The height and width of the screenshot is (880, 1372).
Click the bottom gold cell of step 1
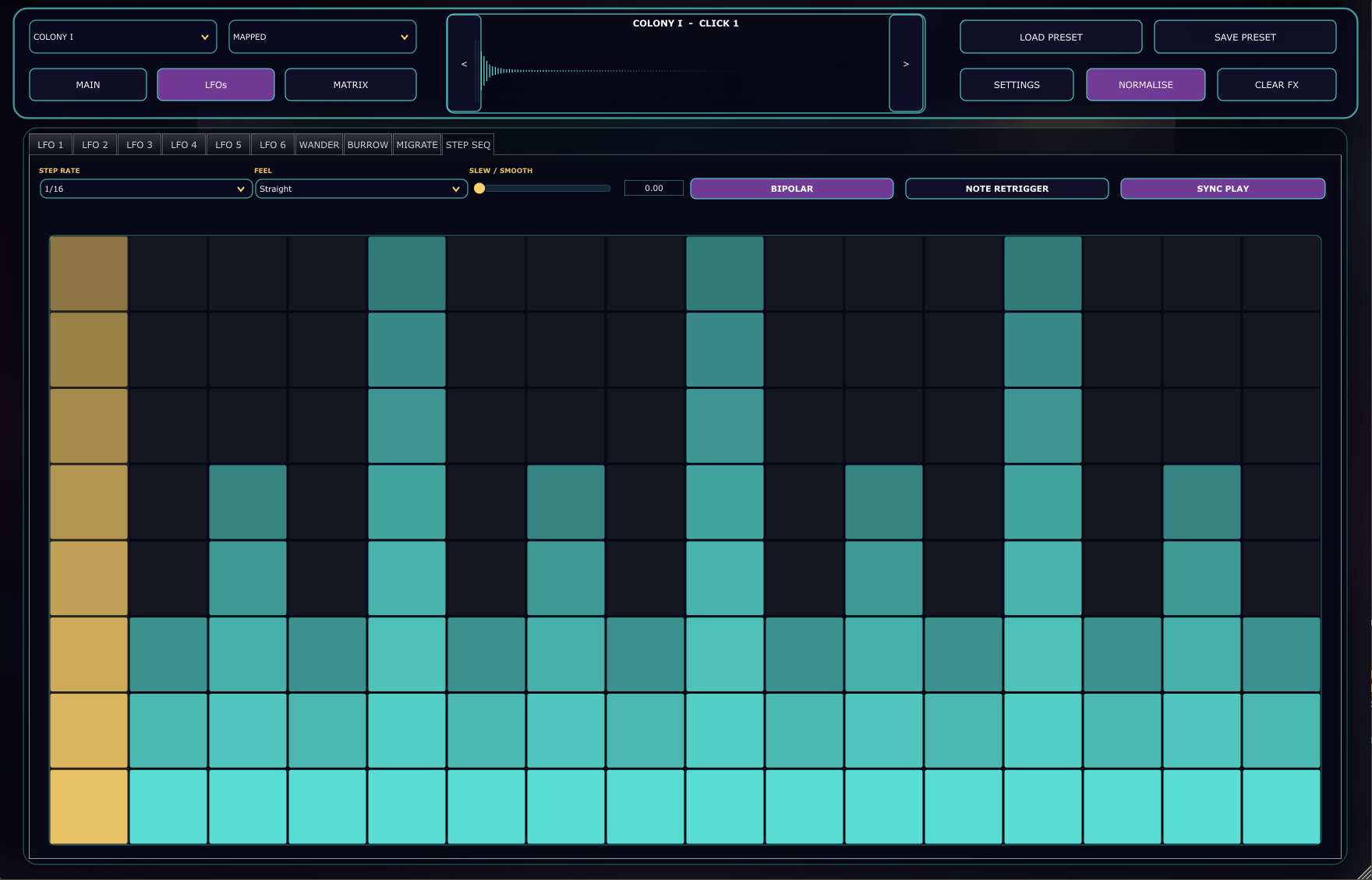click(x=89, y=807)
